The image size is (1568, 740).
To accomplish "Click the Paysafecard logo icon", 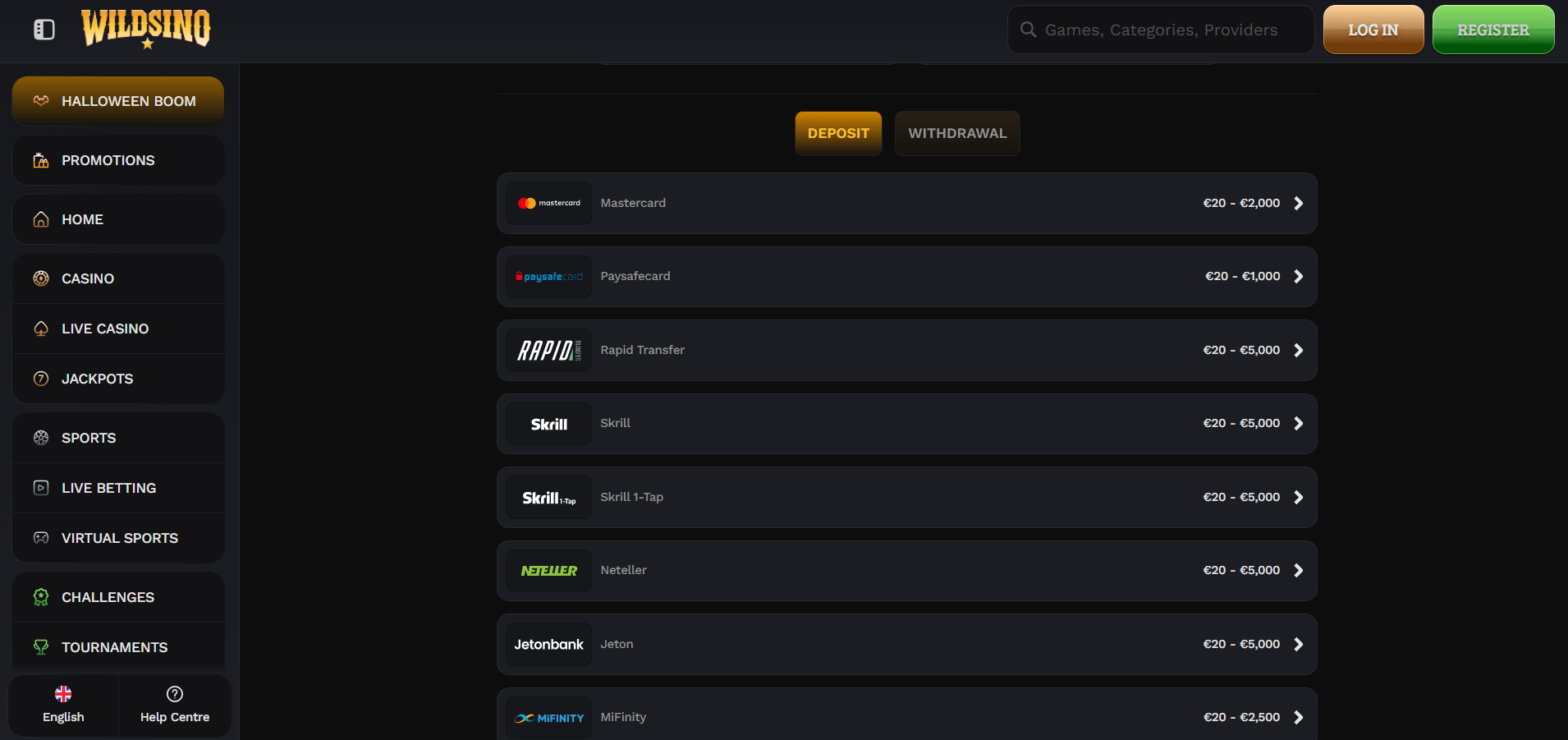I will pyautogui.click(x=548, y=277).
